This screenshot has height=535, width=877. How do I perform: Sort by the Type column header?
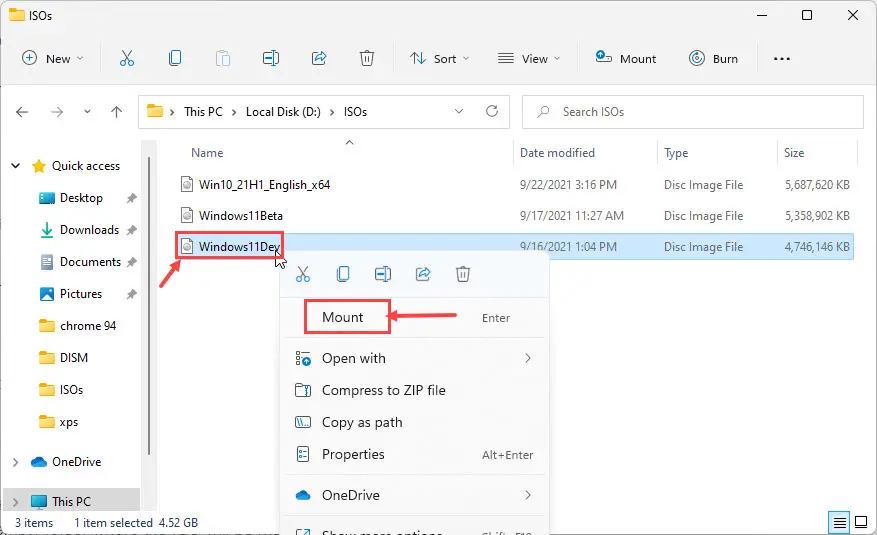(676, 153)
